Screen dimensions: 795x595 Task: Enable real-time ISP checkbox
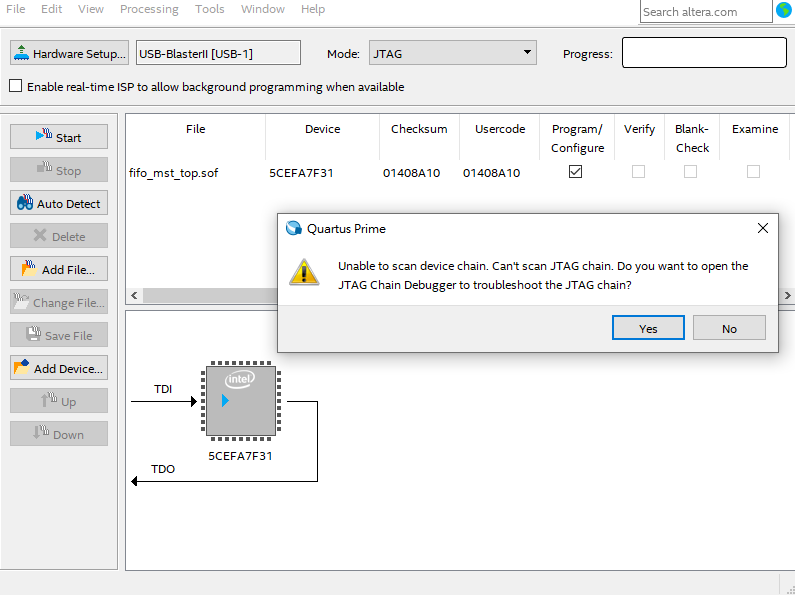16,86
